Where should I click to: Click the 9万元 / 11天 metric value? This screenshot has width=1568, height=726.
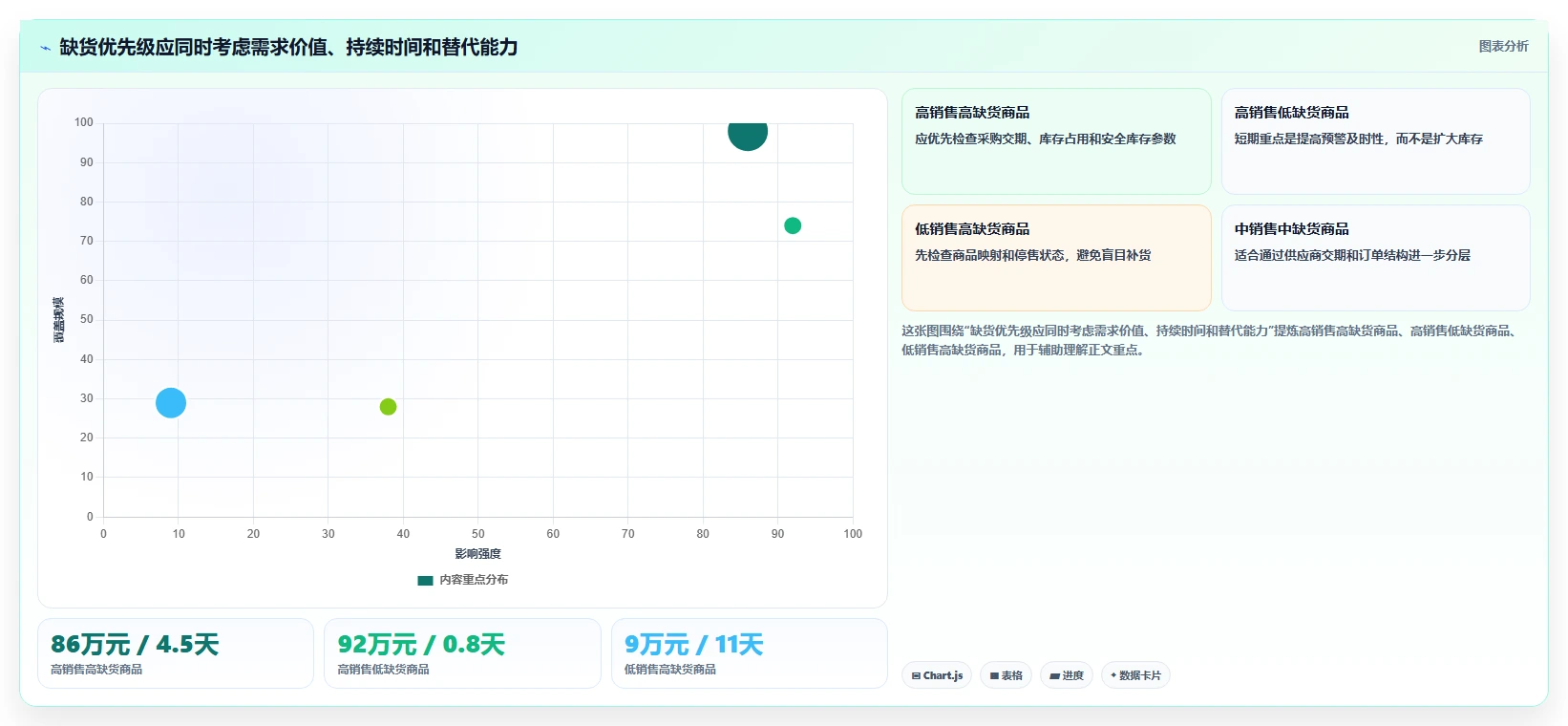click(x=694, y=645)
